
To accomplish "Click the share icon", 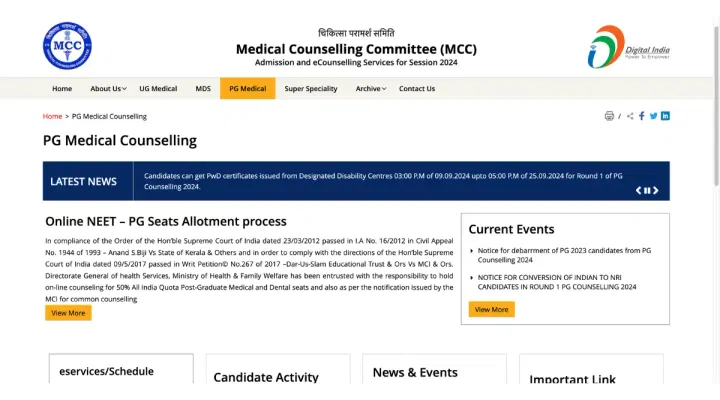I will click(630, 116).
